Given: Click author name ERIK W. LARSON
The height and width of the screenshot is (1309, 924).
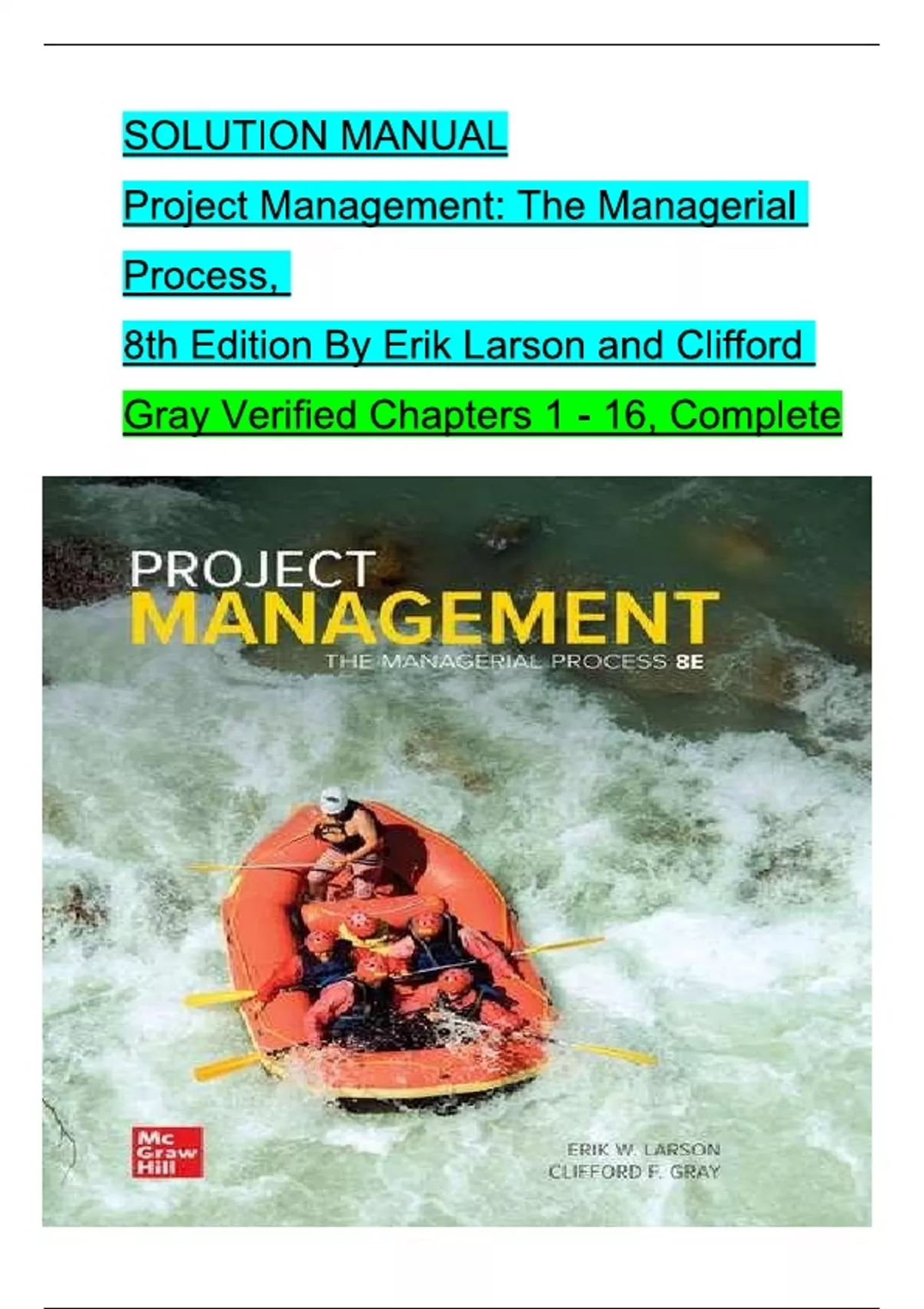Looking at the screenshot, I should (644, 1149).
